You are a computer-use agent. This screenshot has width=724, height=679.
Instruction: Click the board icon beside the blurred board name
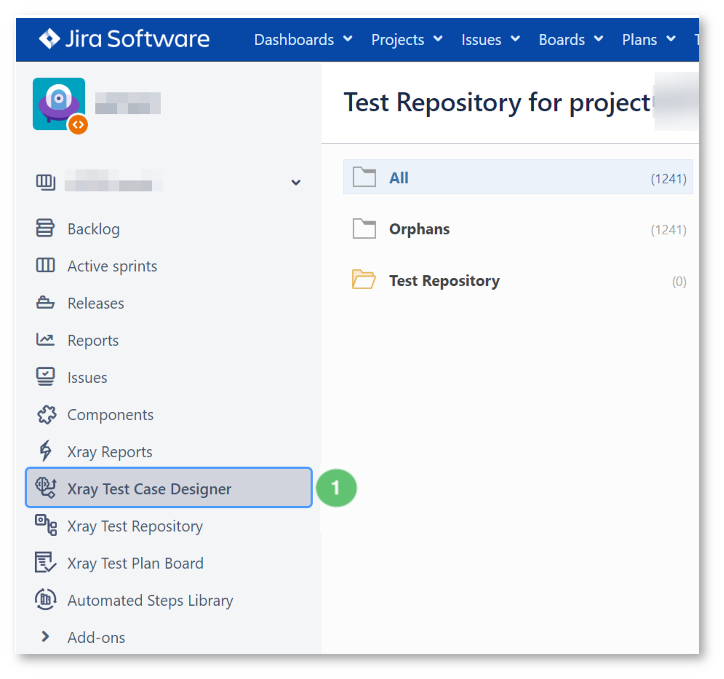[45, 182]
